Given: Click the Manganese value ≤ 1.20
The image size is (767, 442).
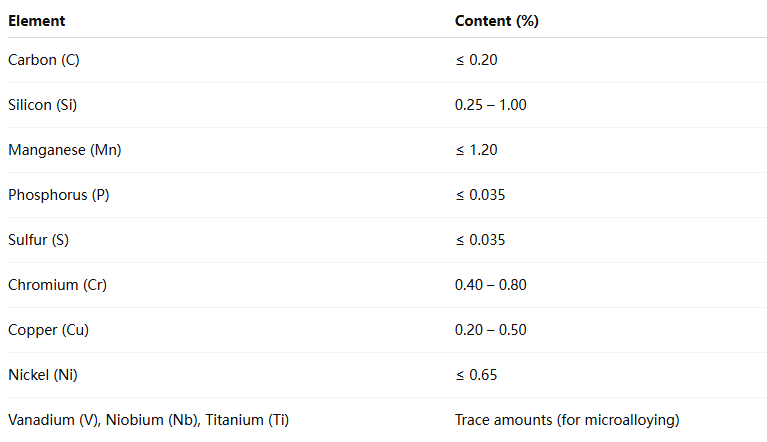Looking at the screenshot, I should [x=476, y=150].
